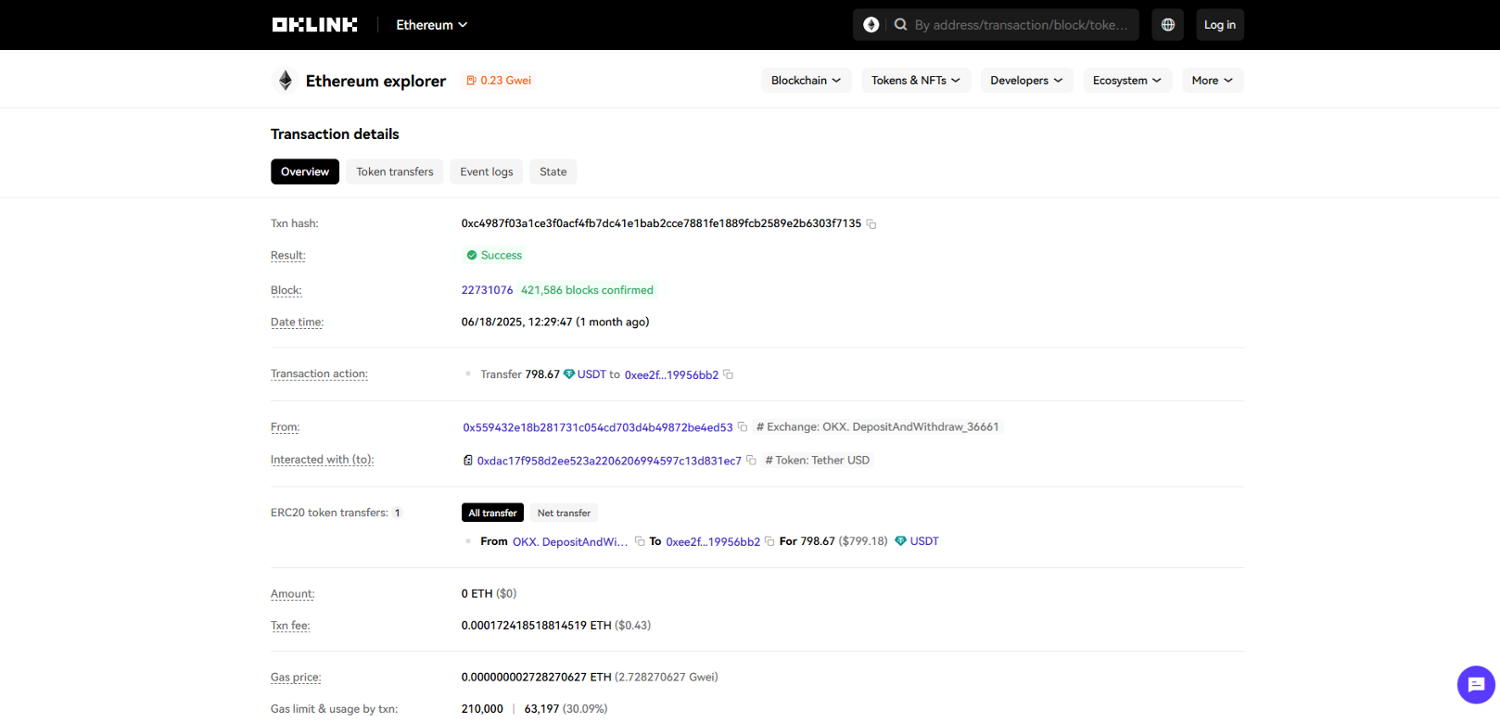This screenshot has height=723, width=1500.
Task: Click the 0.23 Gwei gas indicator
Action: coord(498,81)
